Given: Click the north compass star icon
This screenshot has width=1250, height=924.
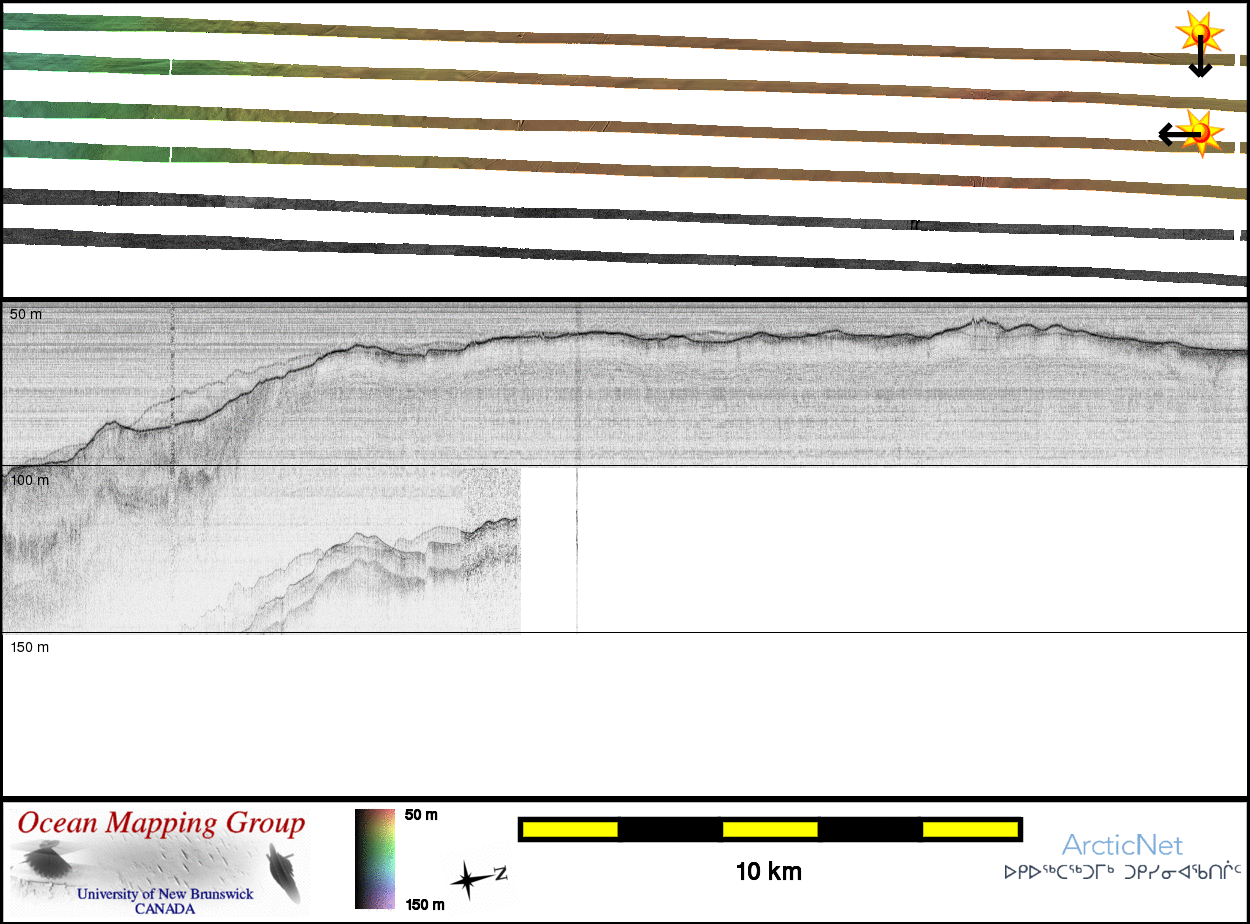Looking at the screenshot, I should click(468, 880).
